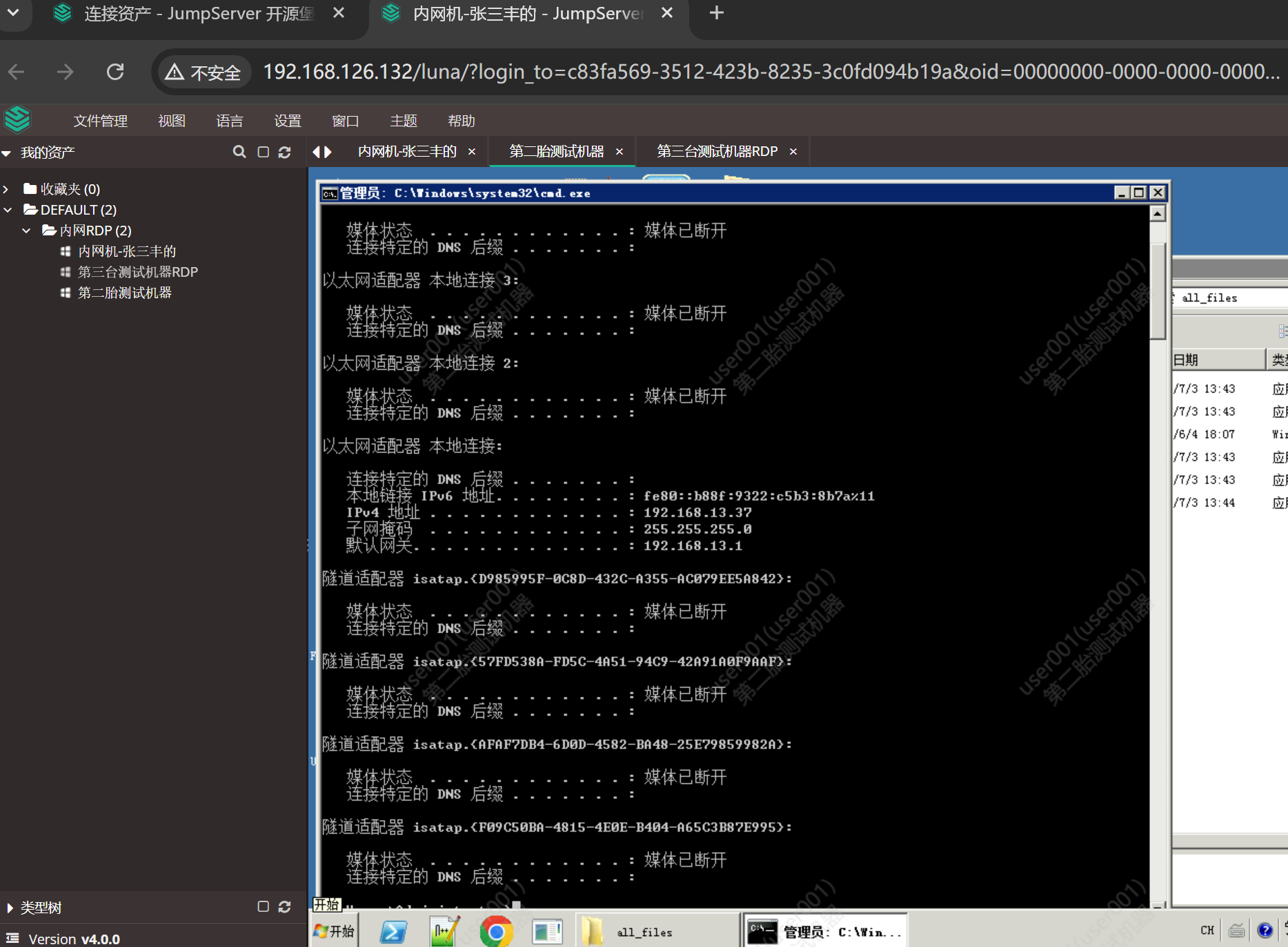Open PowerShell from the remote taskbar
Screen dimensions: 1288x947
(x=393, y=932)
